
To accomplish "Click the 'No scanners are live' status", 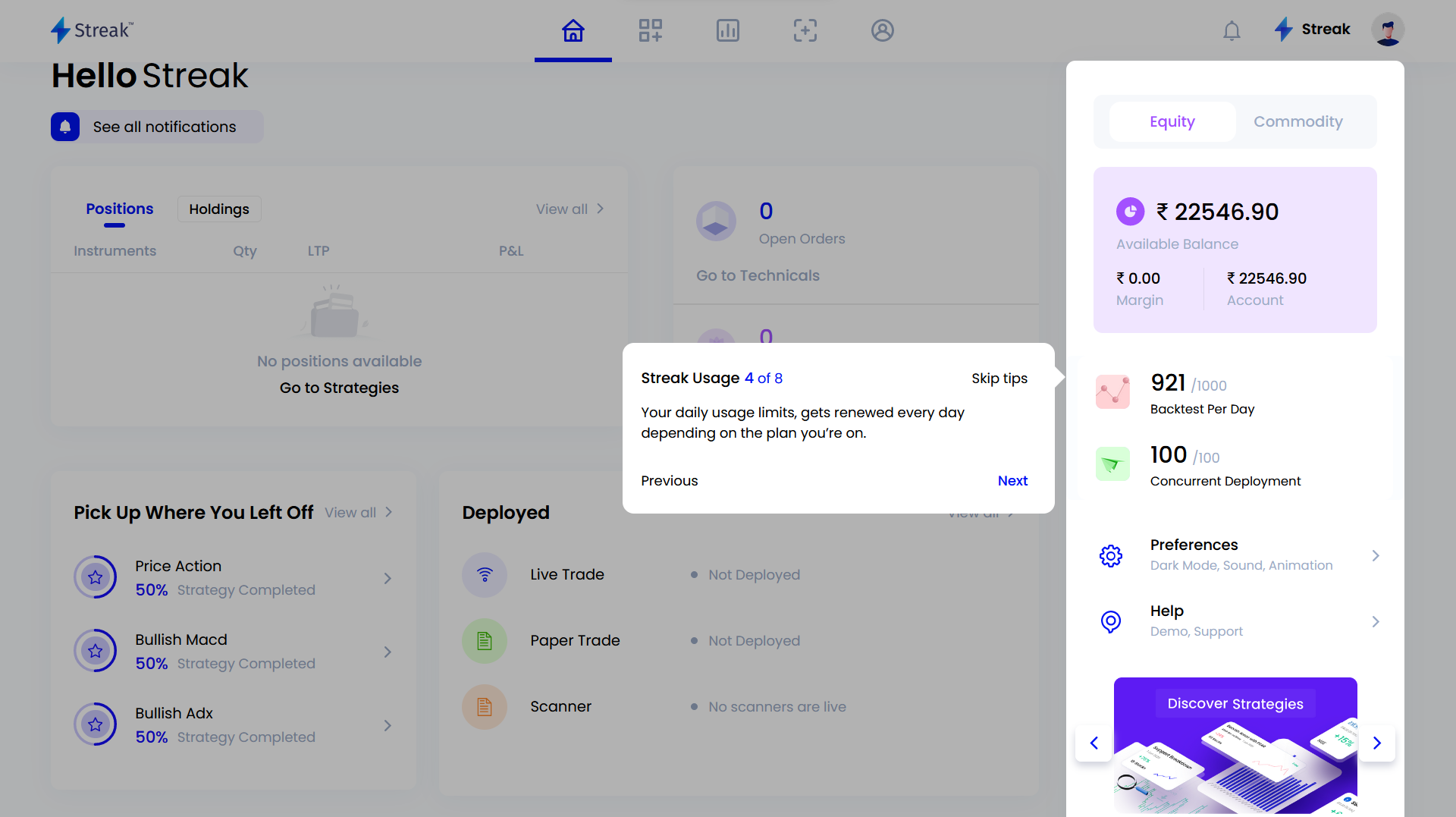I will [777, 706].
